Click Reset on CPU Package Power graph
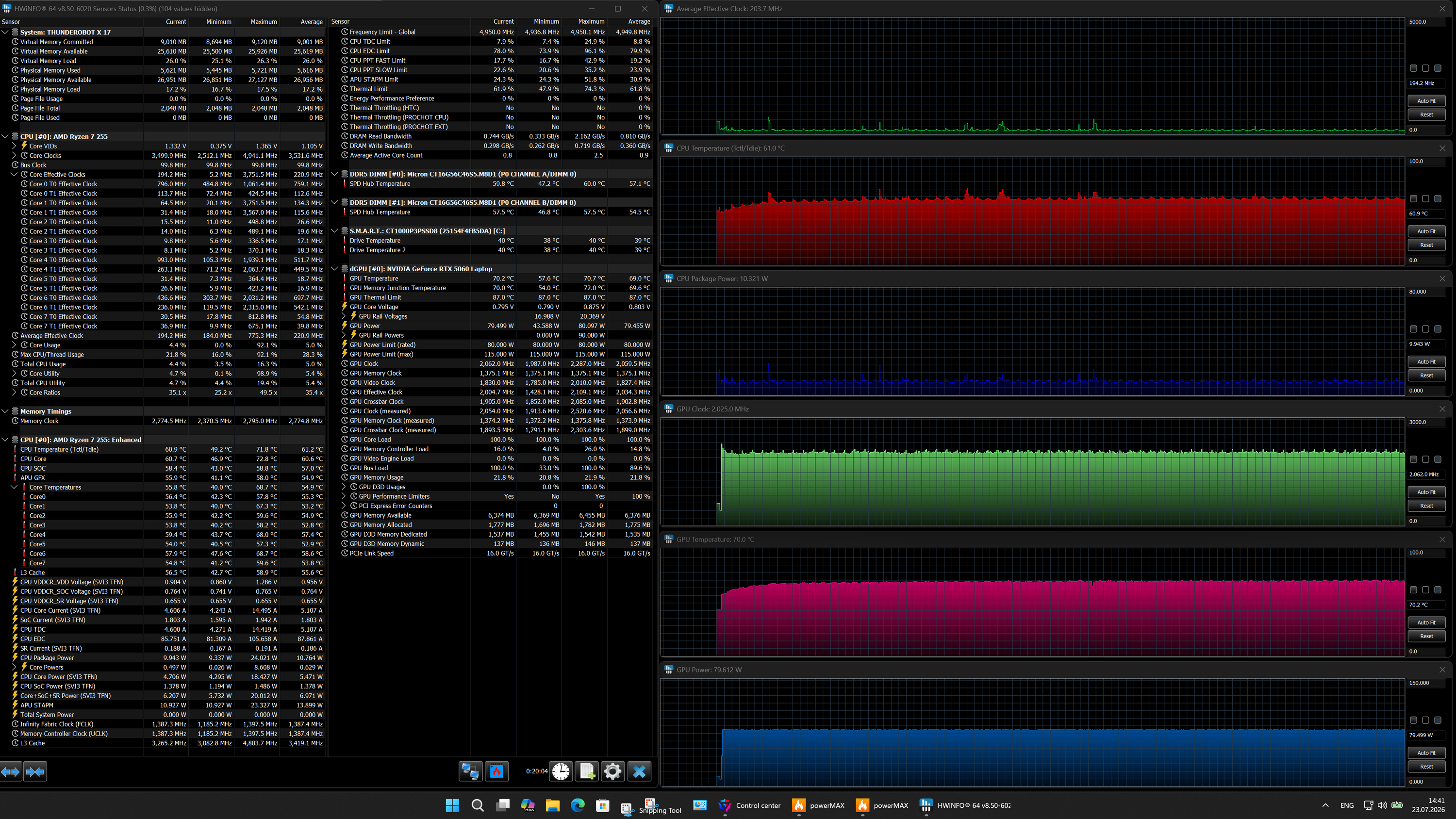 pos(1426,376)
